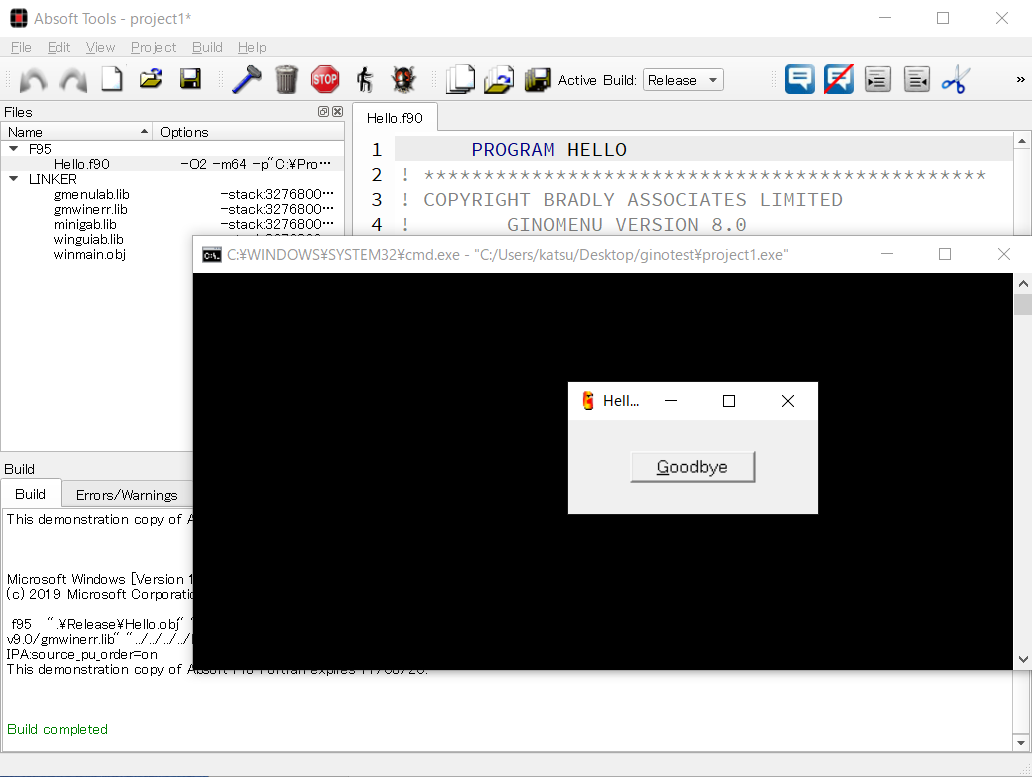
Task: Stop the build with STOP sign icon
Action: (324, 80)
